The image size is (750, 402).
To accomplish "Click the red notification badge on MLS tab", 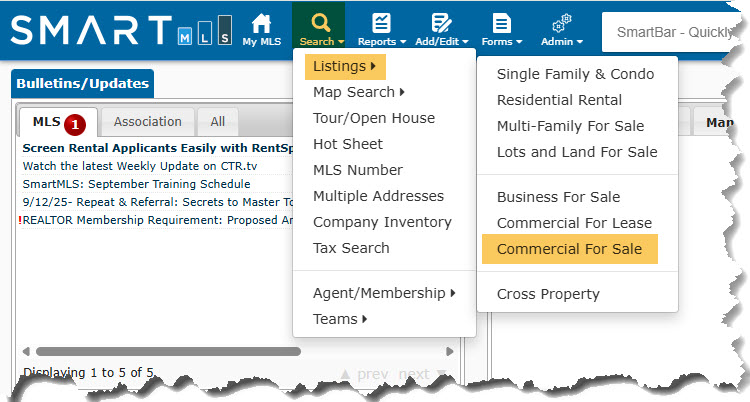I will pyautogui.click(x=75, y=125).
